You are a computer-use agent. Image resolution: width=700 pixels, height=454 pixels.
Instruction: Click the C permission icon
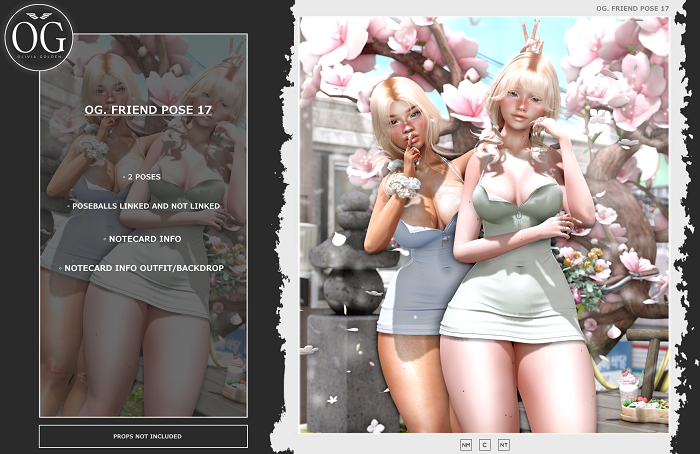[485, 445]
